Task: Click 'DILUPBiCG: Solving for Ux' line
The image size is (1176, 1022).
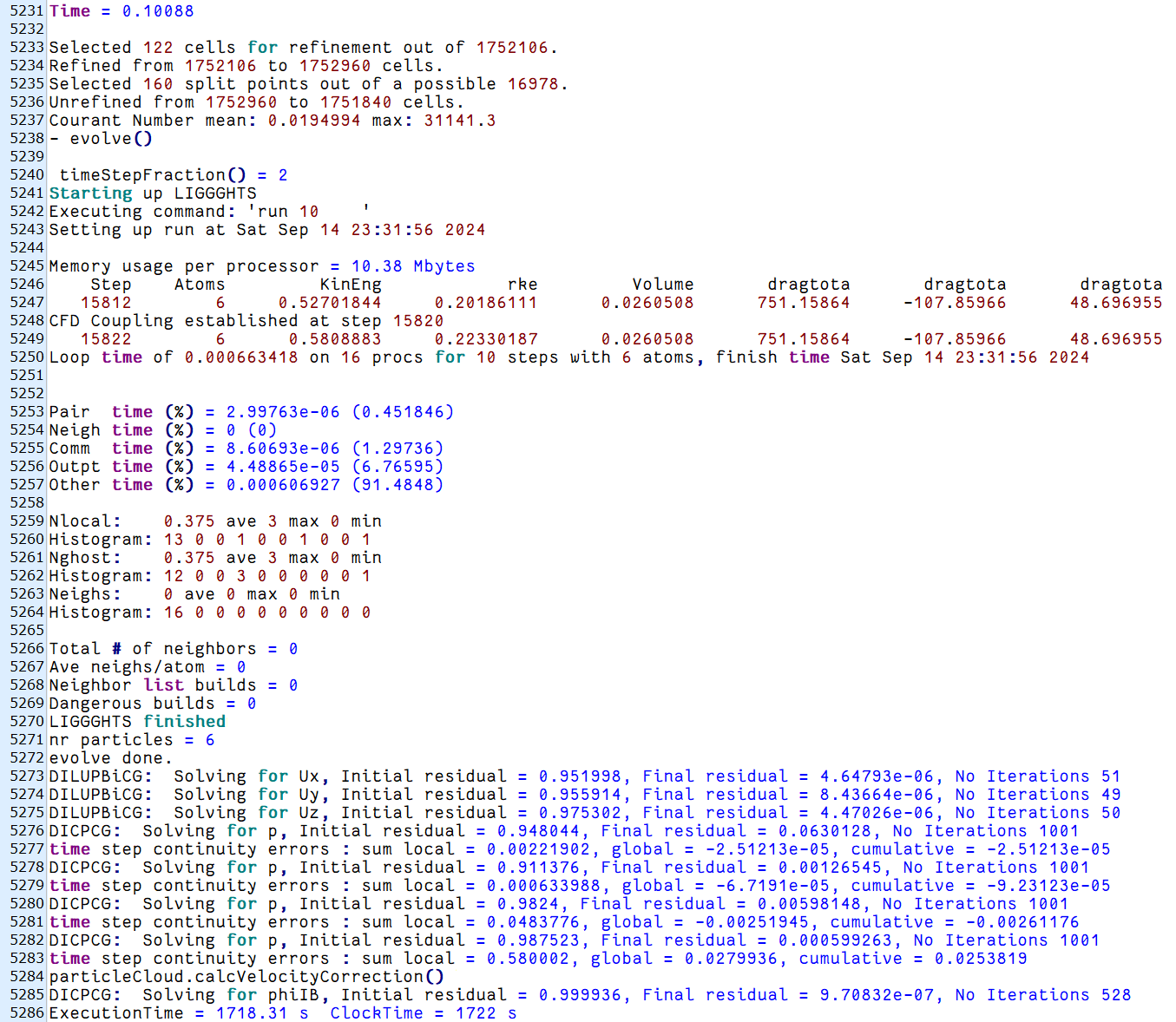Action: (x=585, y=776)
